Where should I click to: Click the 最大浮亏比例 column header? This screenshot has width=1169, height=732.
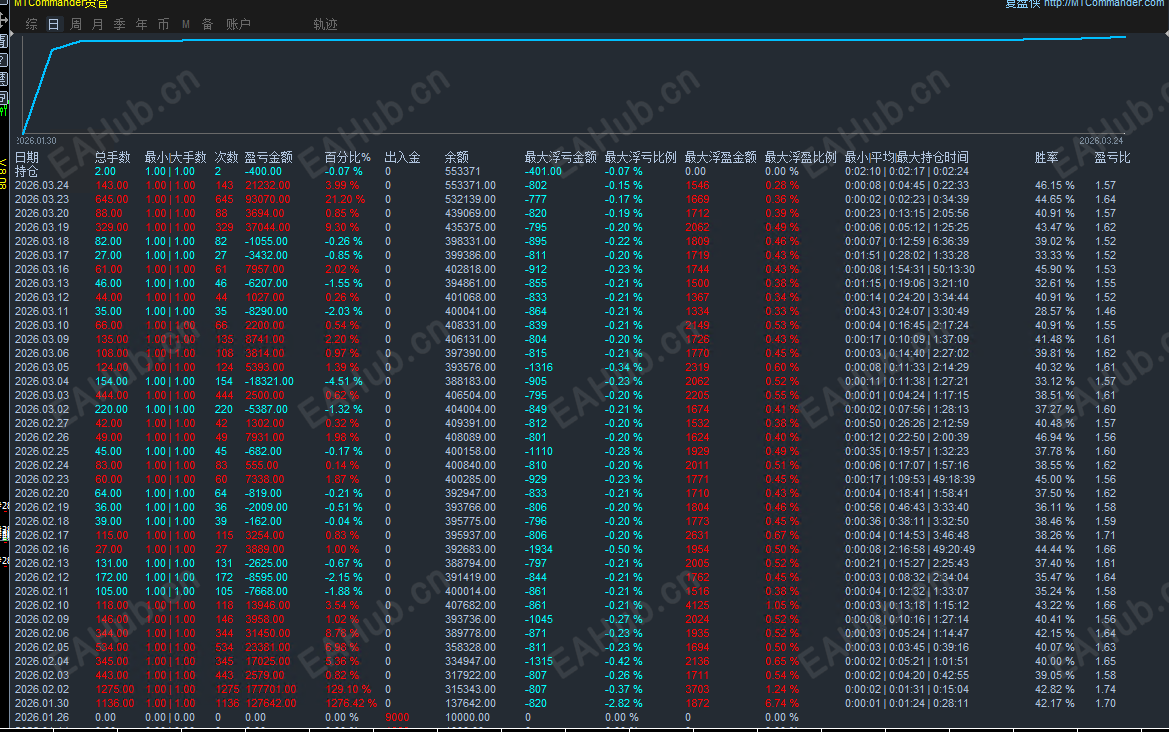tap(640, 157)
